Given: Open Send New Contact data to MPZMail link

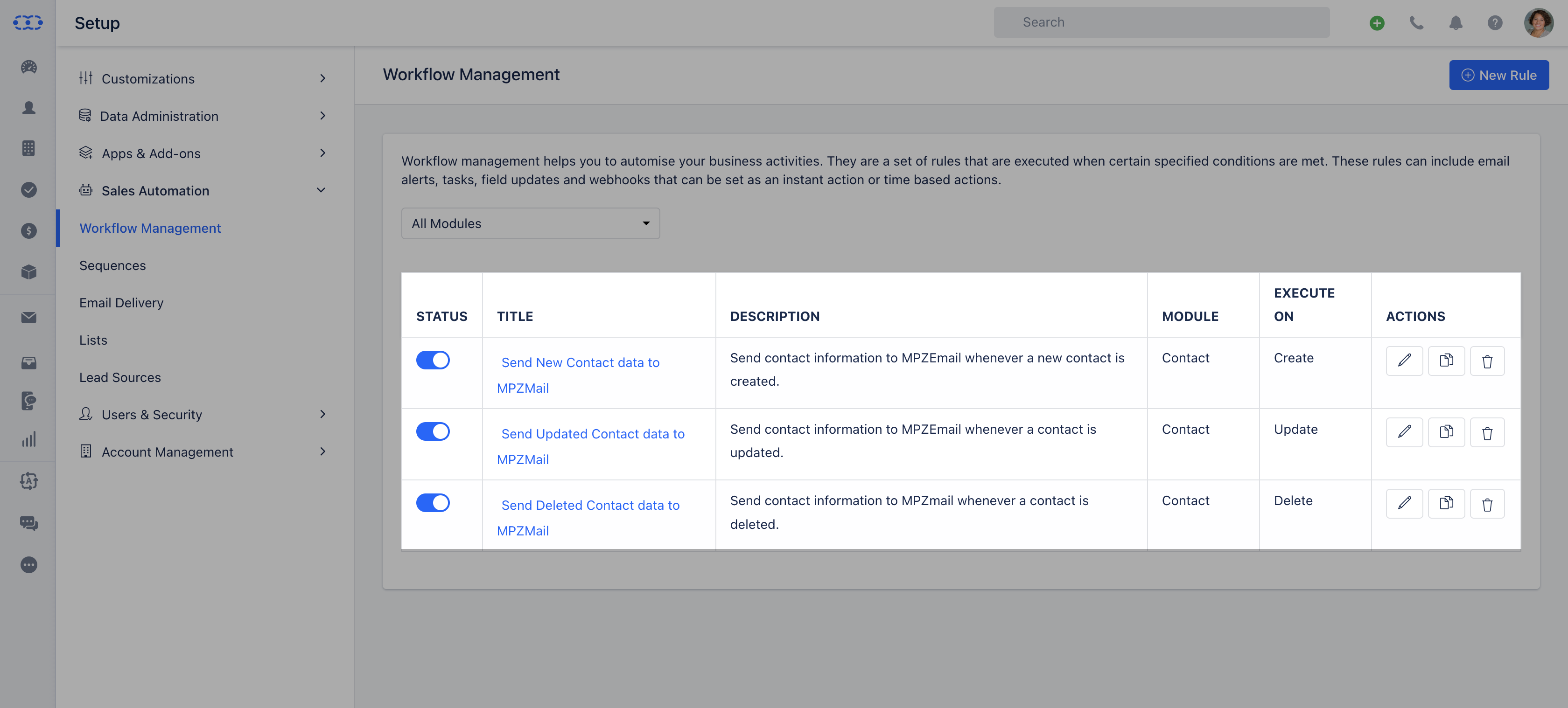Looking at the screenshot, I should (578, 375).
